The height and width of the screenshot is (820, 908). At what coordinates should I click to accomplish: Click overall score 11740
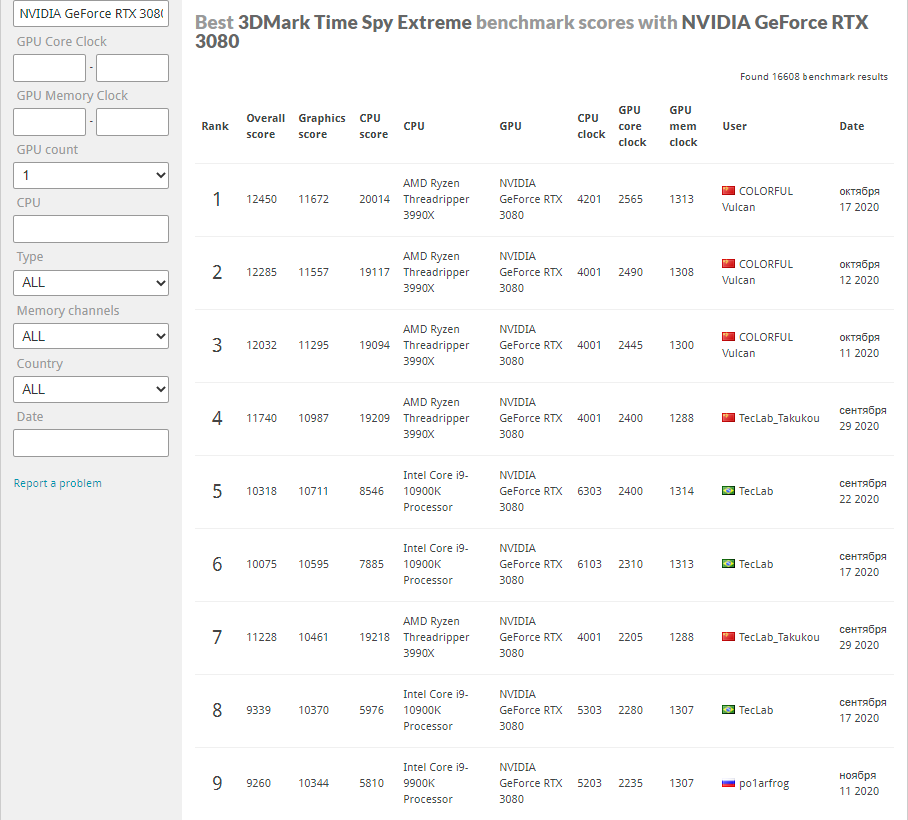point(261,418)
